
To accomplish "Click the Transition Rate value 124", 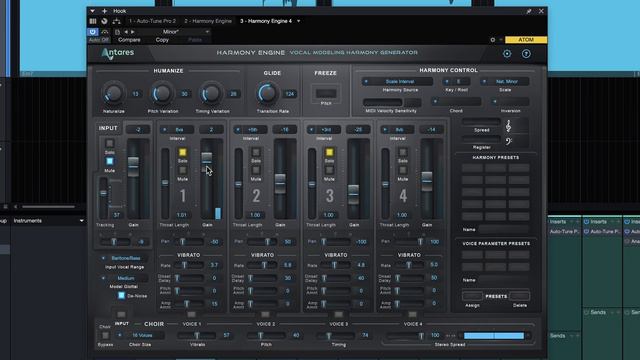I will [290, 94].
